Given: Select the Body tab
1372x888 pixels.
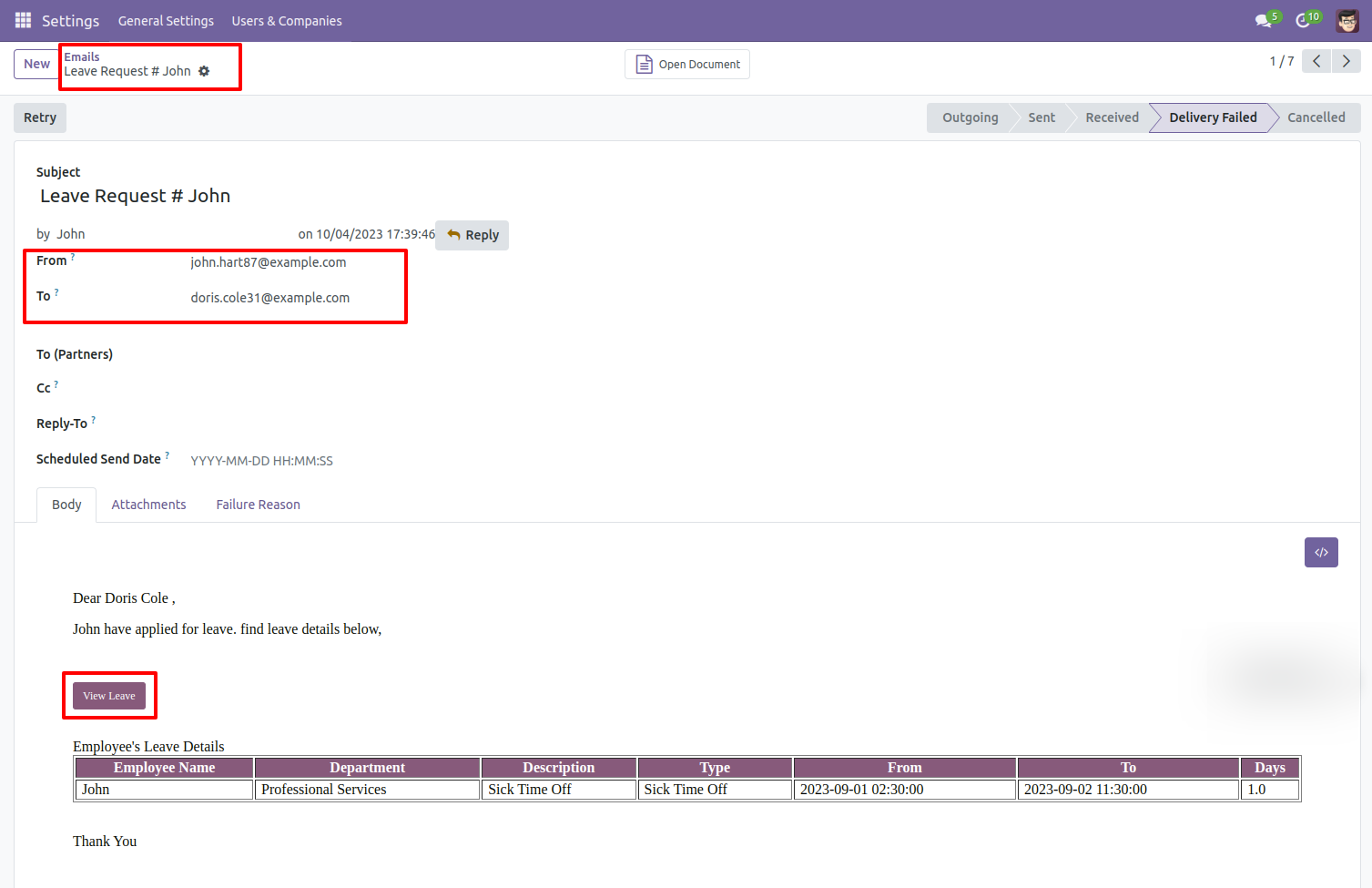Looking at the screenshot, I should 66,505.
